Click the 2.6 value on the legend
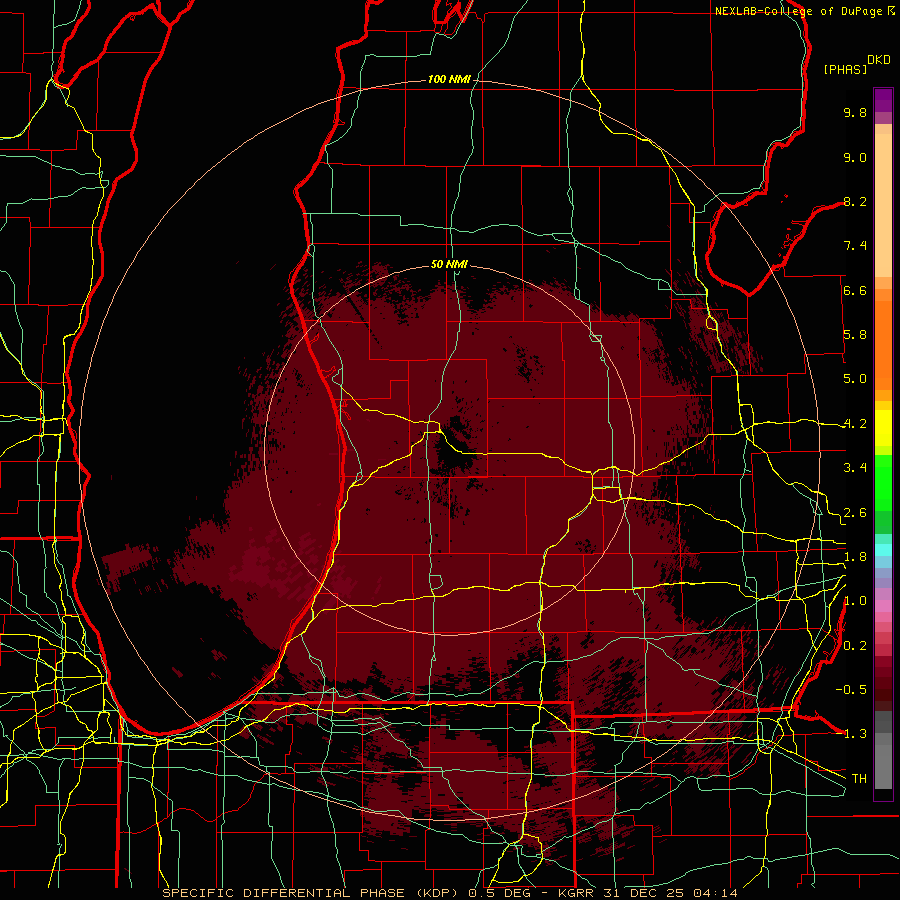 pos(855,513)
